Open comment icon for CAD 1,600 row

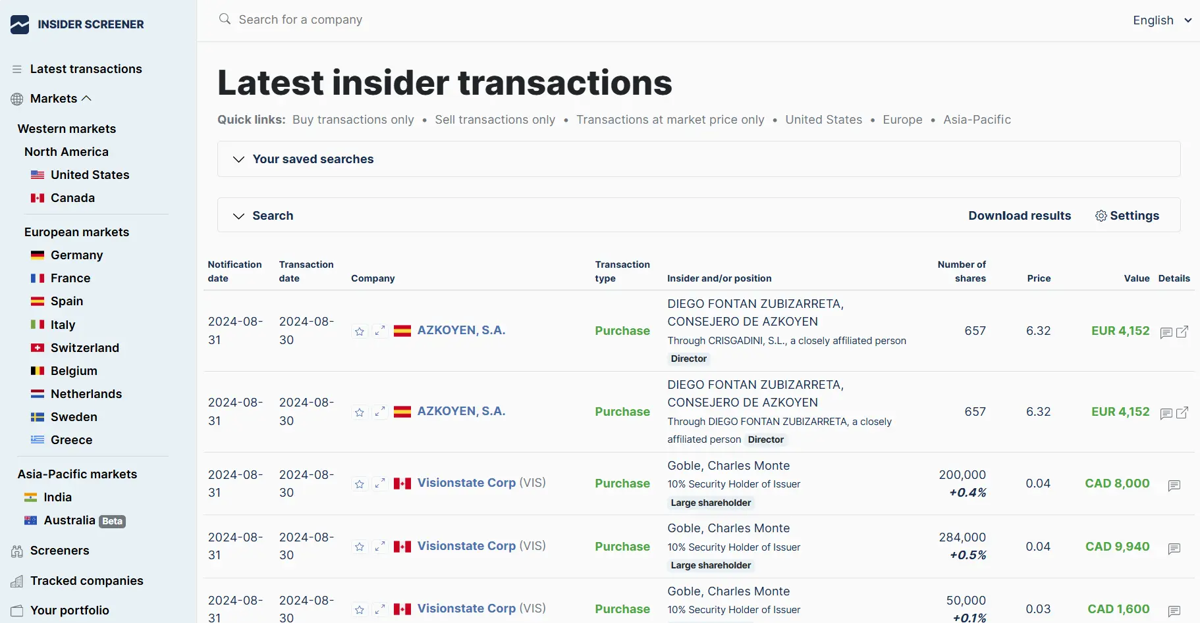coord(1174,610)
